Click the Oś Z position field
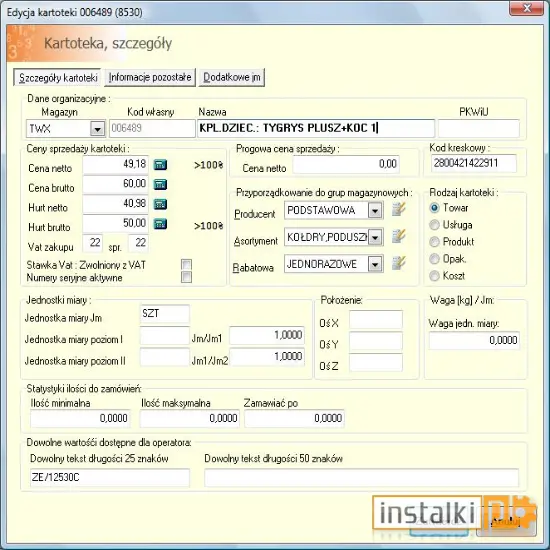The height and width of the screenshot is (550, 550). coord(376,363)
